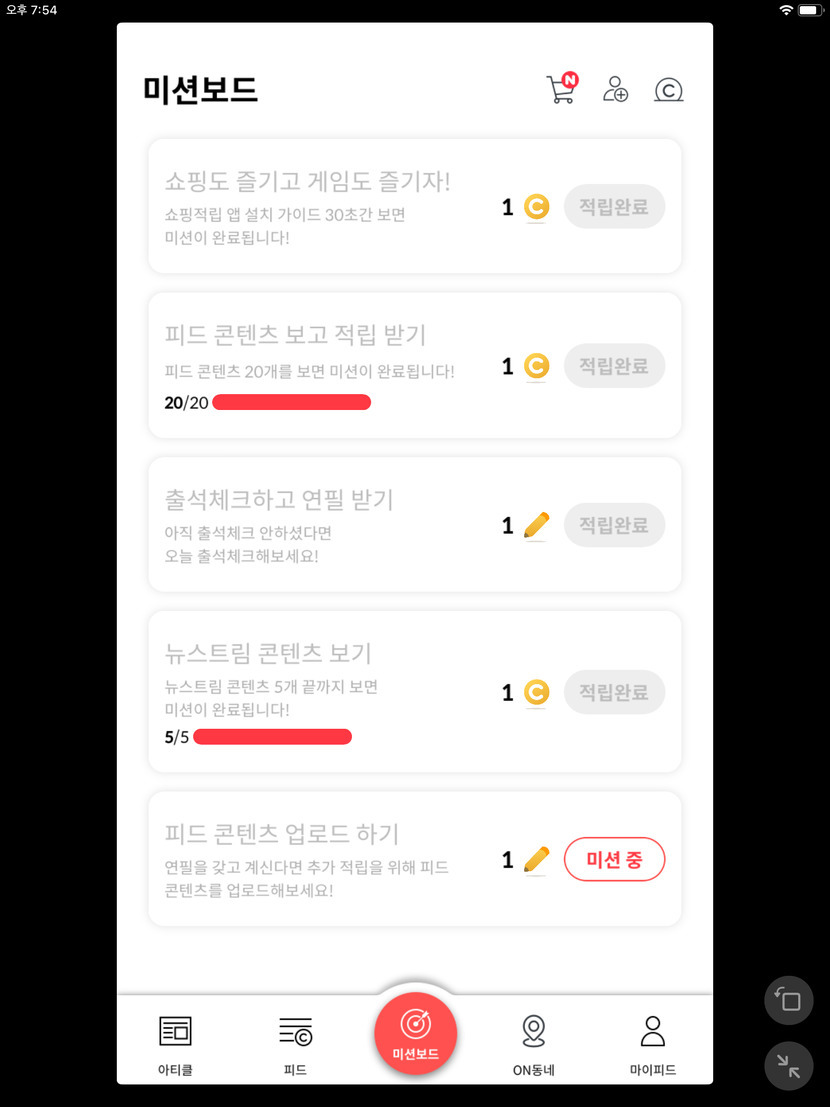Switch to the 아티클 tab
This screenshot has height=1107, width=830.
pyautogui.click(x=175, y=1043)
